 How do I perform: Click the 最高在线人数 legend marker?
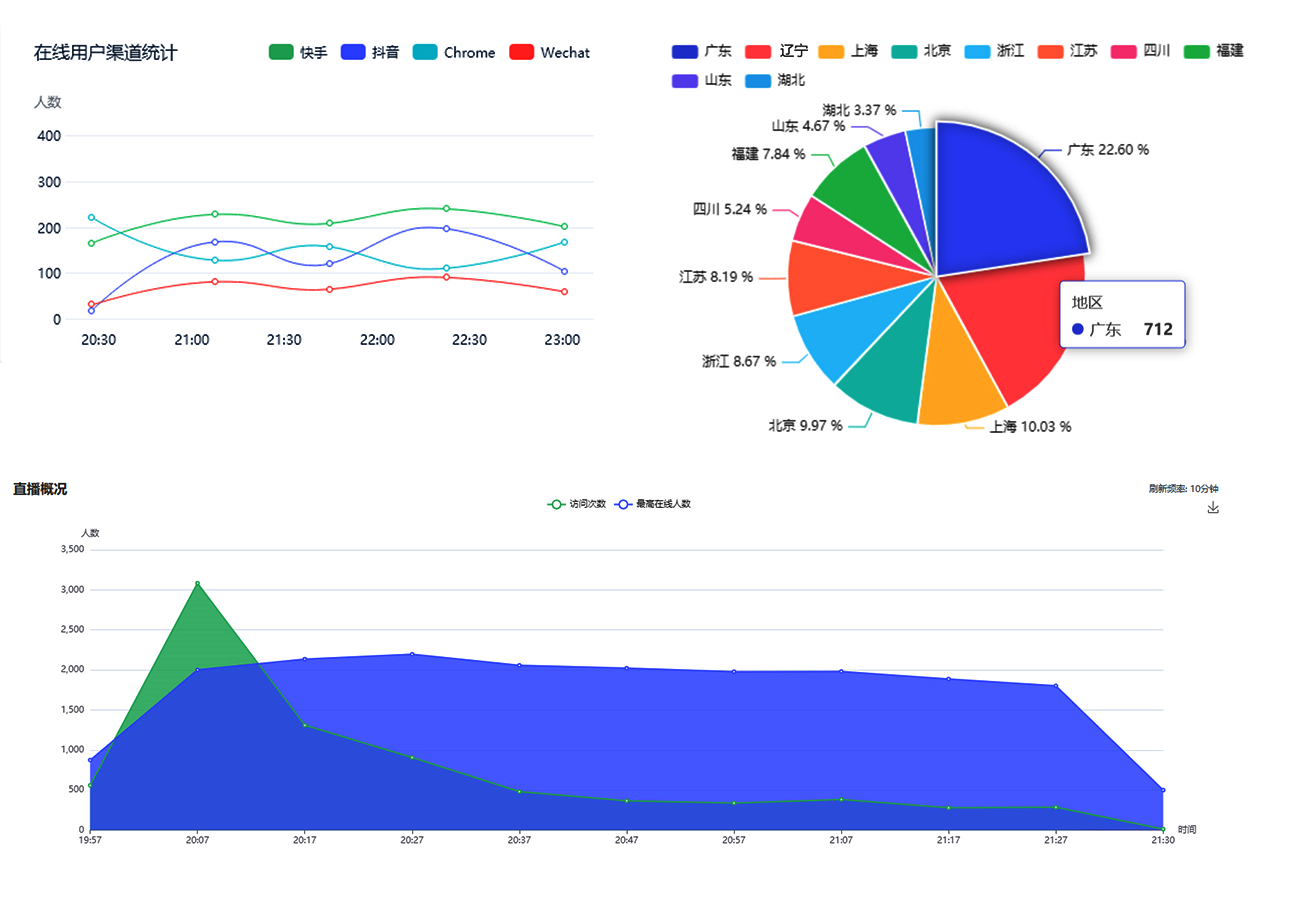pyautogui.click(x=622, y=504)
